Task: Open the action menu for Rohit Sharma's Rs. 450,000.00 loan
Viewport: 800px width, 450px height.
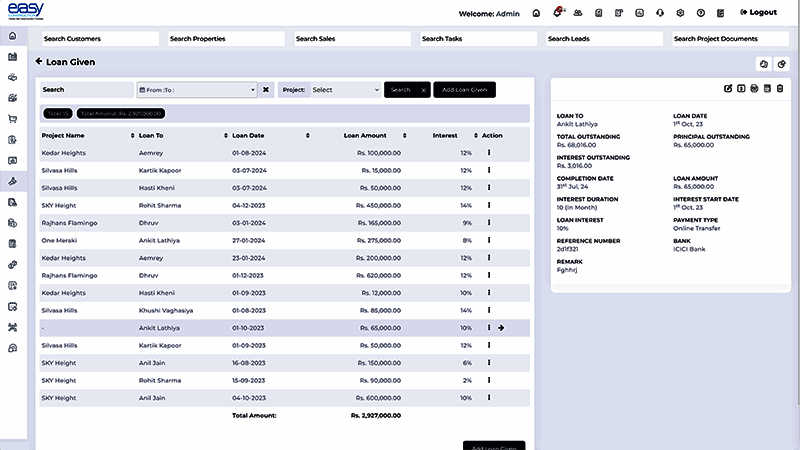Action: (x=489, y=205)
